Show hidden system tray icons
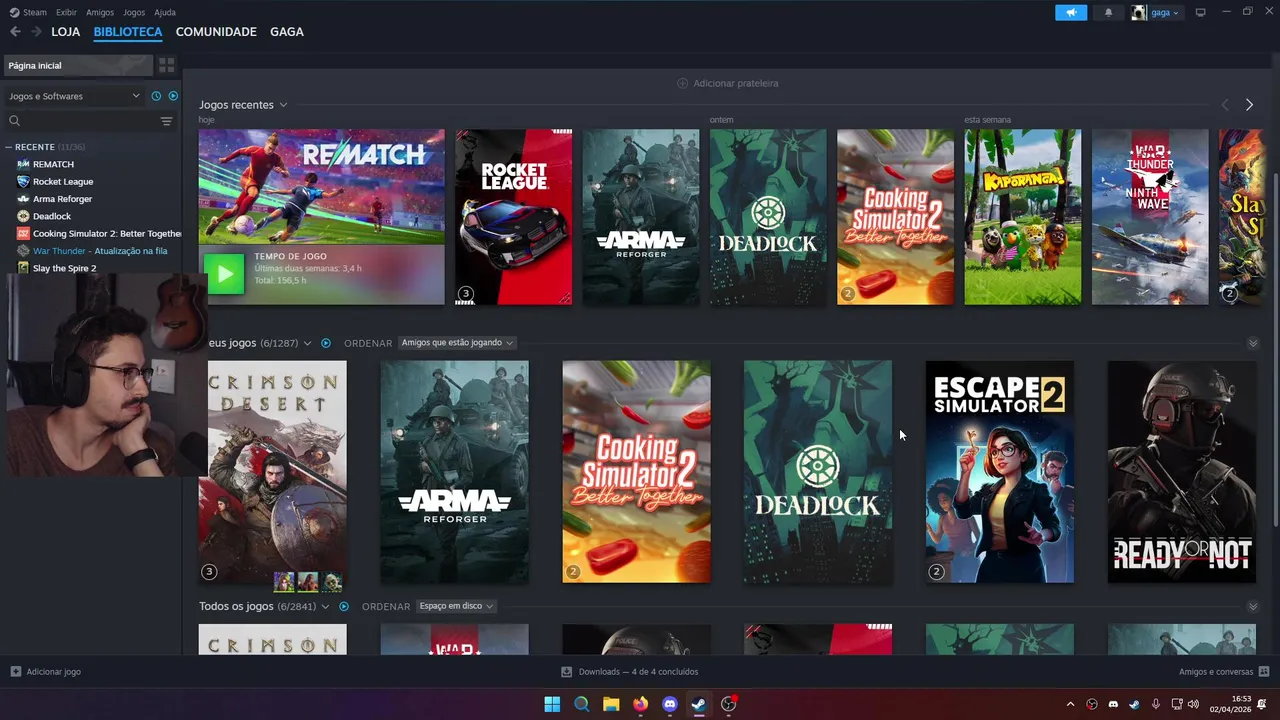Image resolution: width=1280 pixels, height=720 pixels. pyautogui.click(x=1070, y=704)
